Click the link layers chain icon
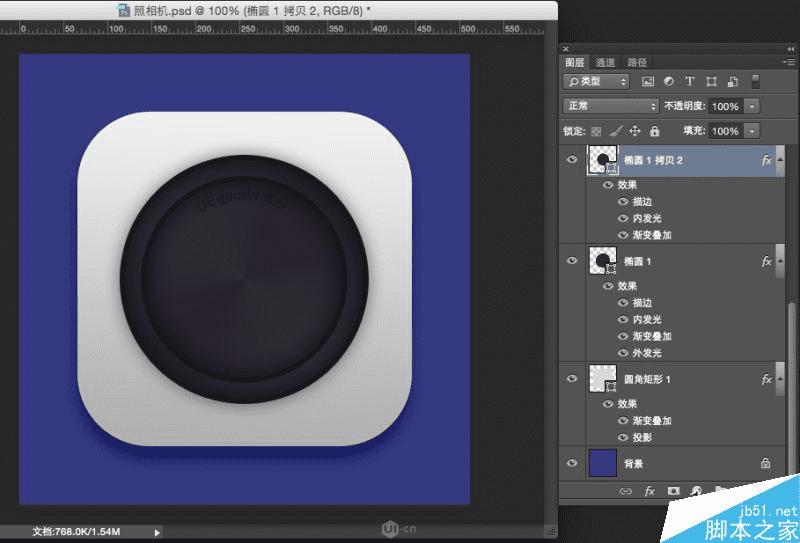The width and height of the screenshot is (800, 543). pos(626,491)
